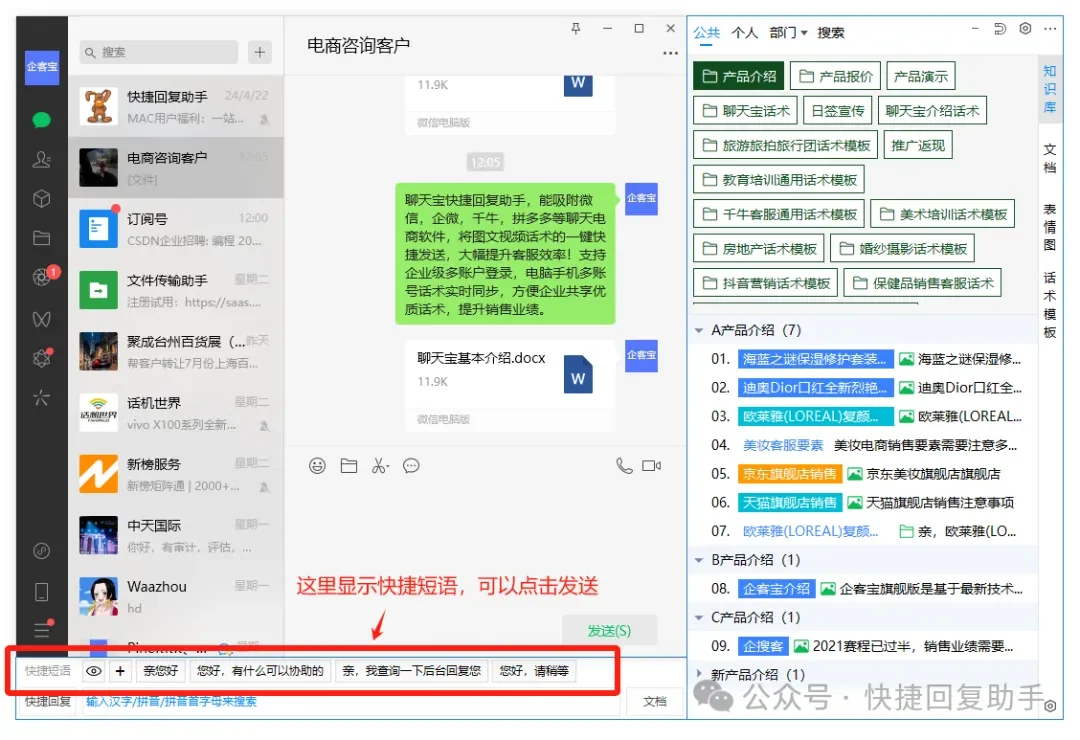This screenshot has height=740, width=1080.
Task: Click the search box above the chat list
Action: point(159,52)
